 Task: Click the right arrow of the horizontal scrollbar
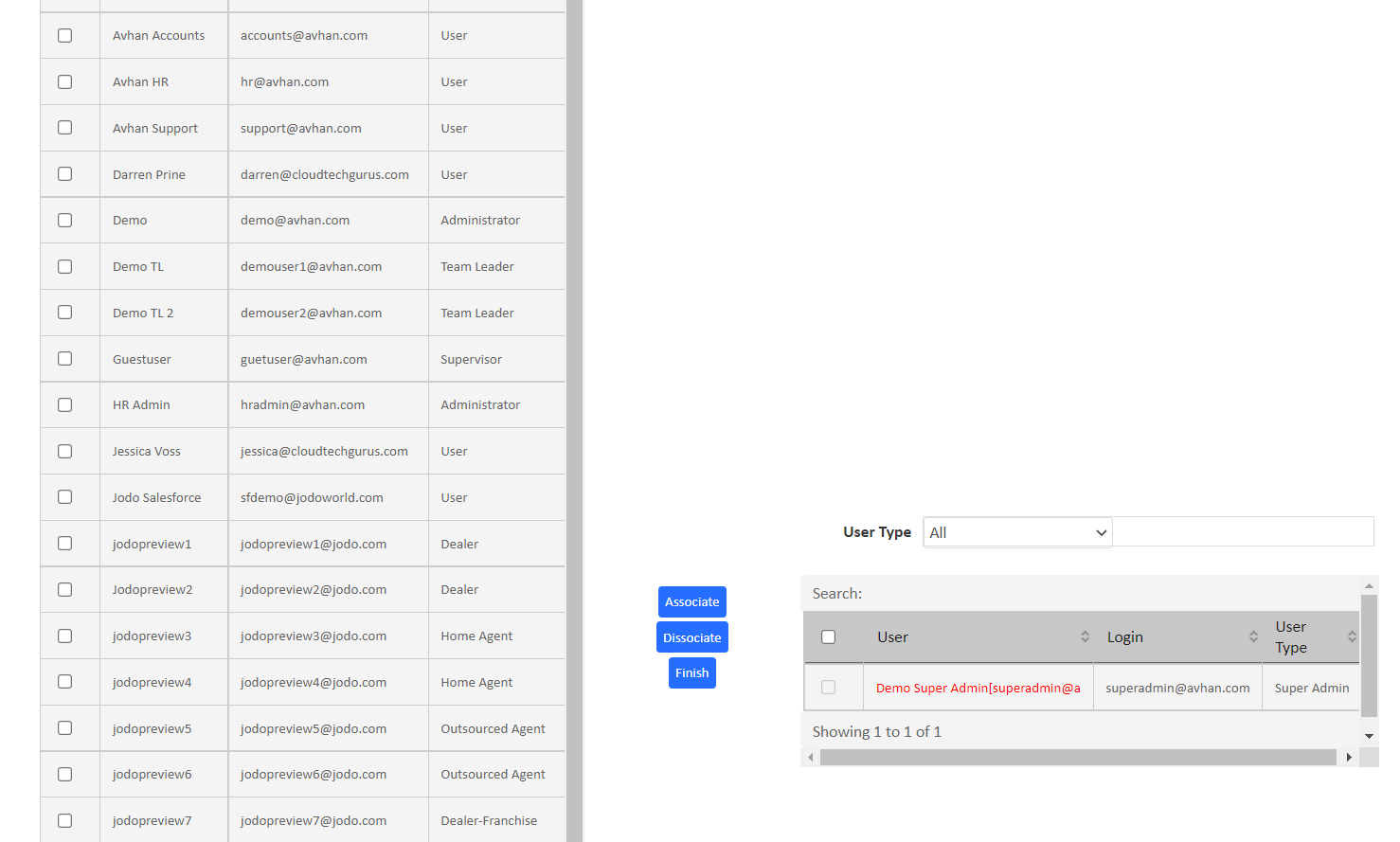coord(1349,757)
